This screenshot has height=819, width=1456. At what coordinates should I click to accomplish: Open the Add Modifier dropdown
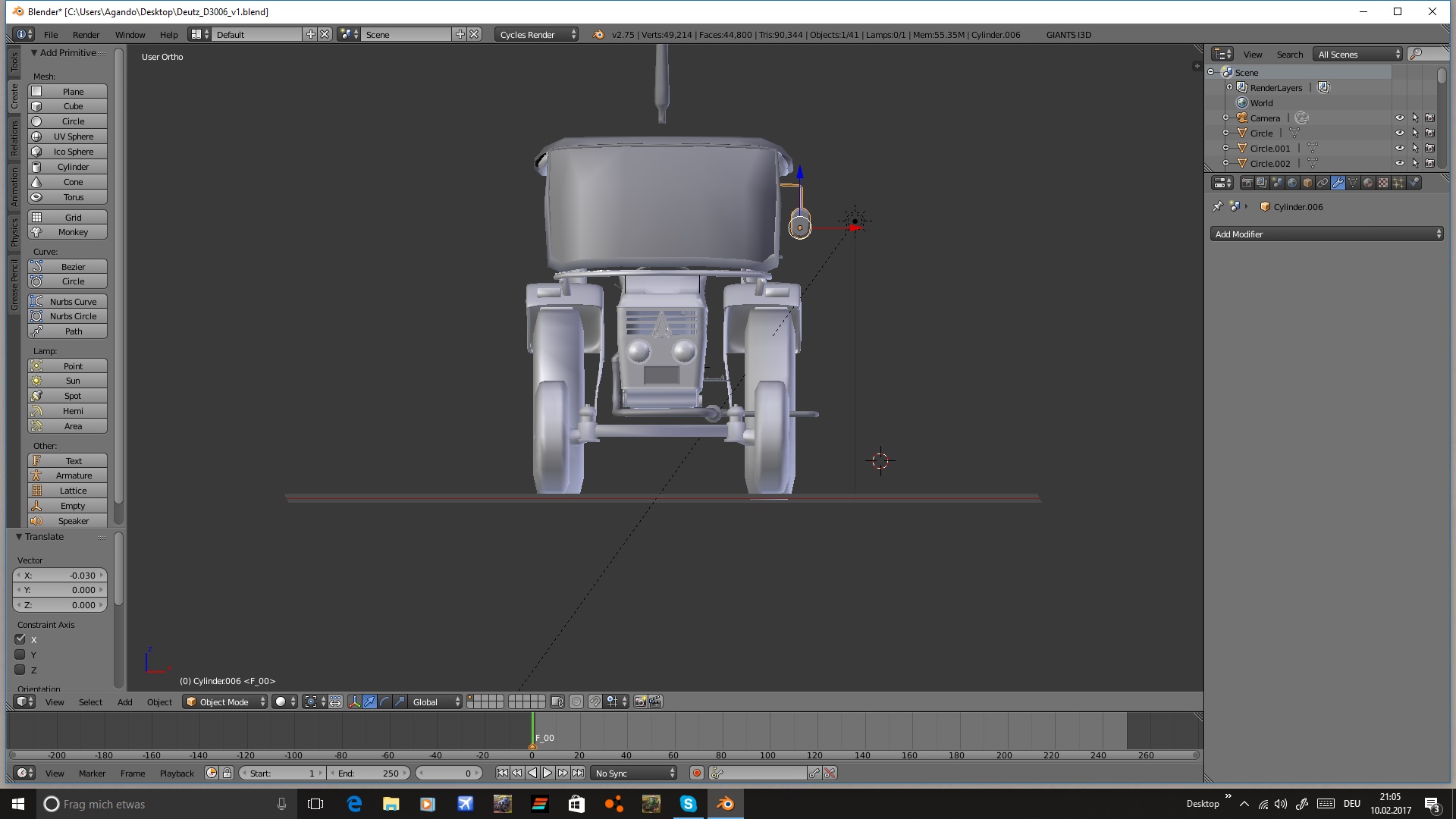pyautogui.click(x=1326, y=234)
